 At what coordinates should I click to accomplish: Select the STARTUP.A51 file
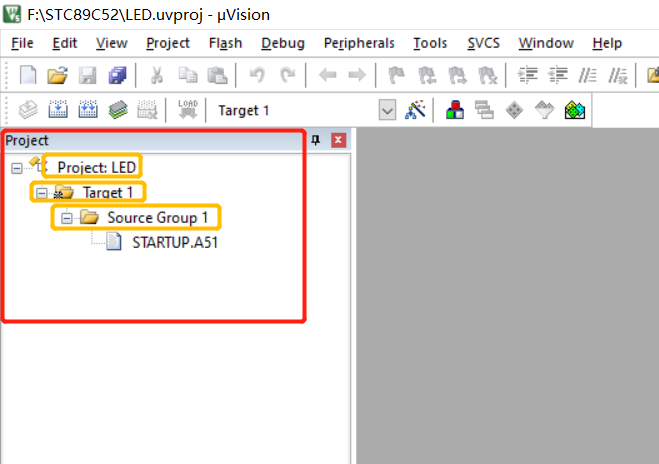click(175, 243)
